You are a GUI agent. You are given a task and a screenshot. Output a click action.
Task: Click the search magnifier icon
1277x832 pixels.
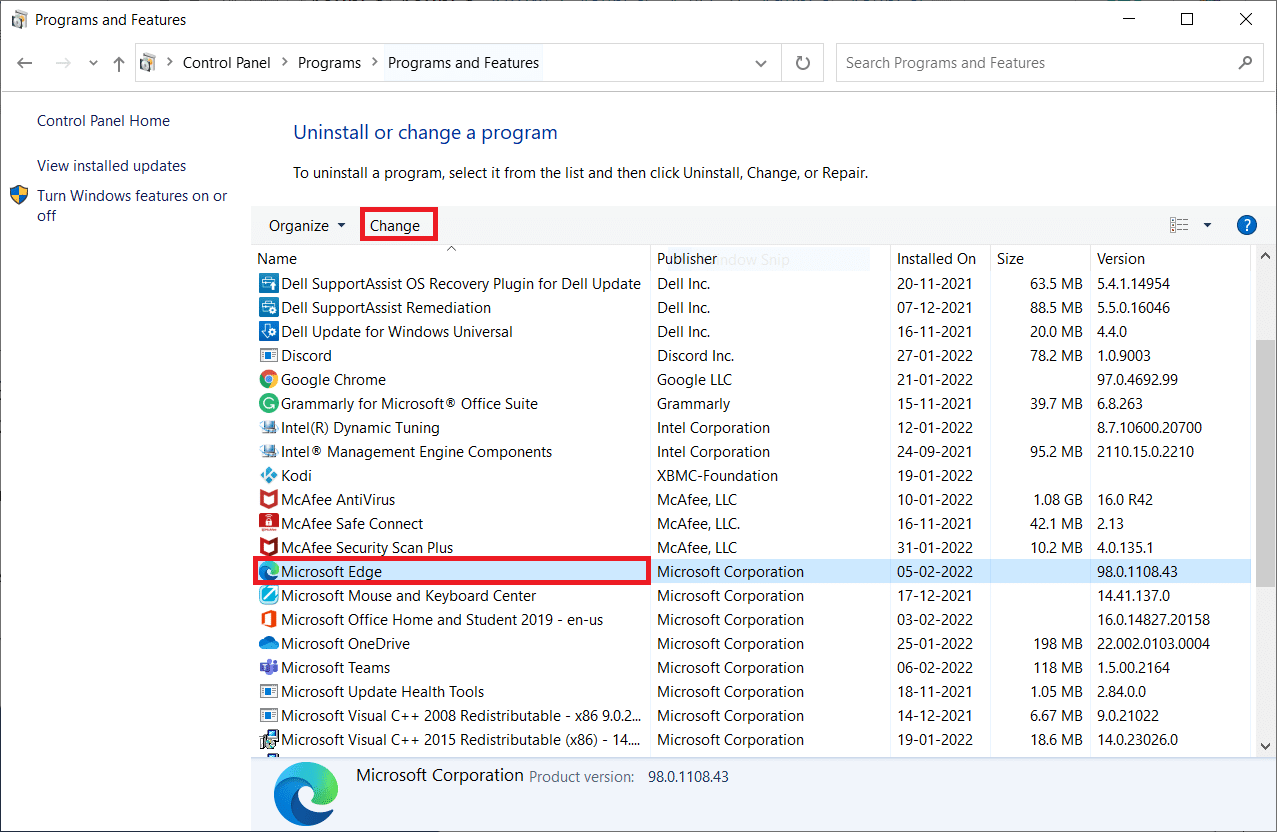tap(1245, 63)
